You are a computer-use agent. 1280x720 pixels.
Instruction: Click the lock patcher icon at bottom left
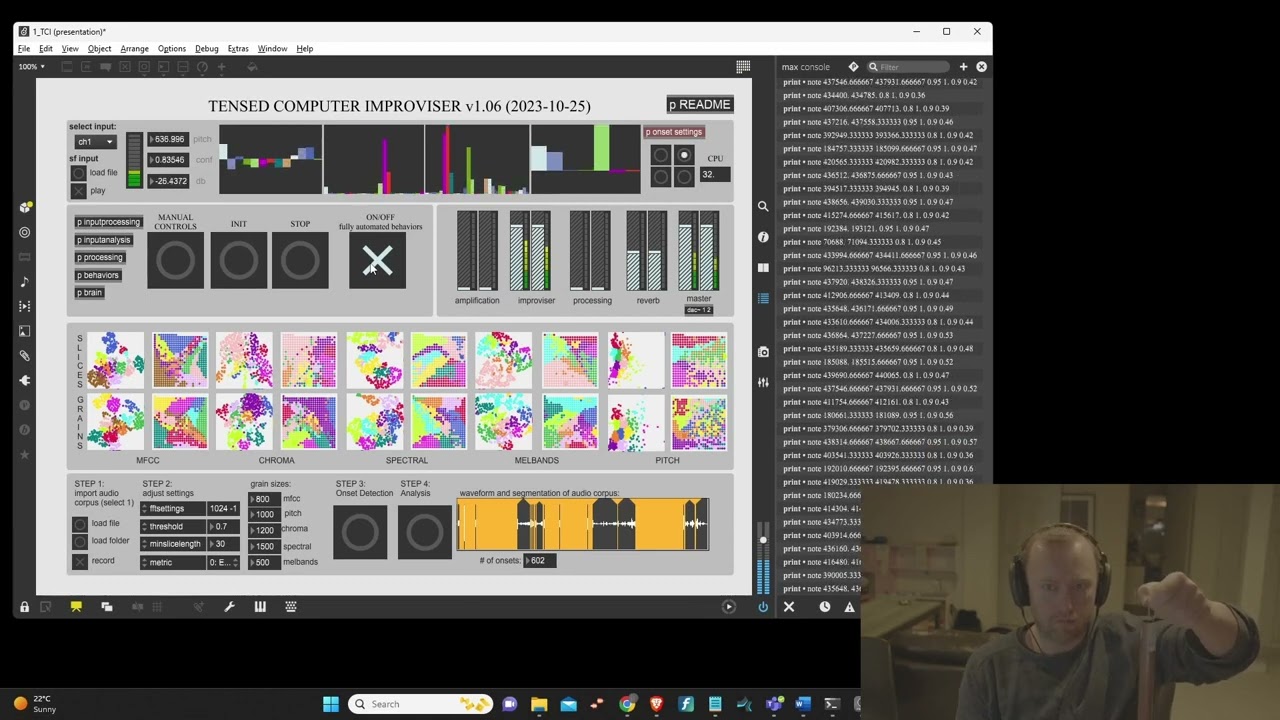pos(24,606)
